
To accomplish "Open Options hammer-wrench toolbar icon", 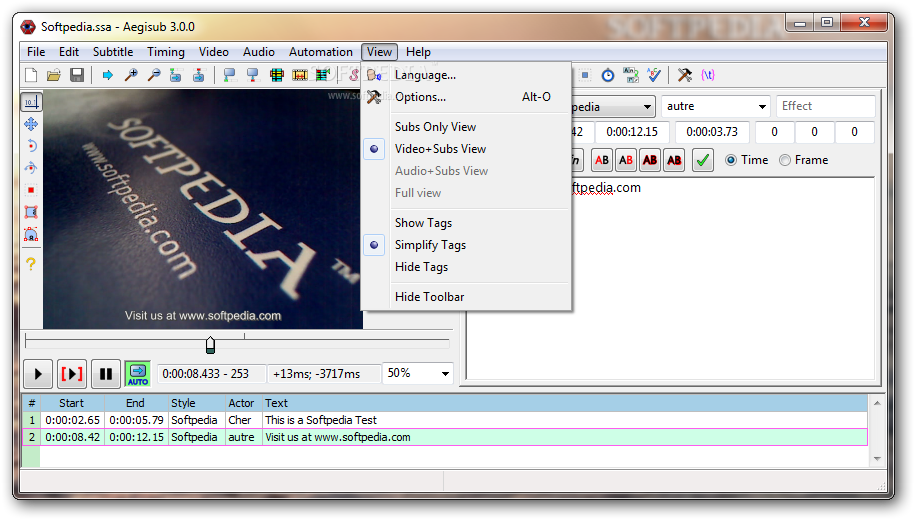I will (x=684, y=75).
